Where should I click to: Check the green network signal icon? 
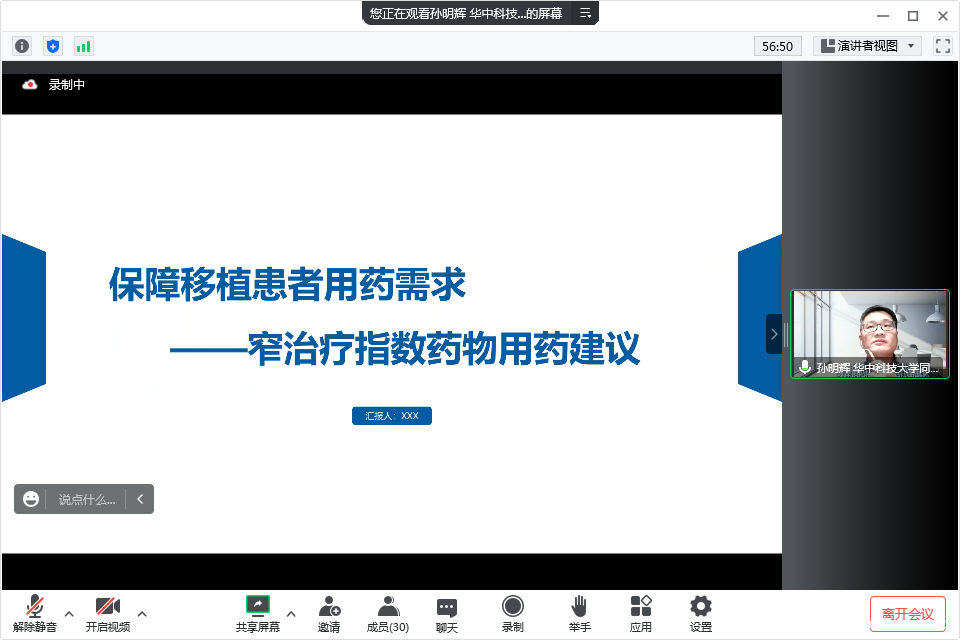pyautogui.click(x=83, y=46)
